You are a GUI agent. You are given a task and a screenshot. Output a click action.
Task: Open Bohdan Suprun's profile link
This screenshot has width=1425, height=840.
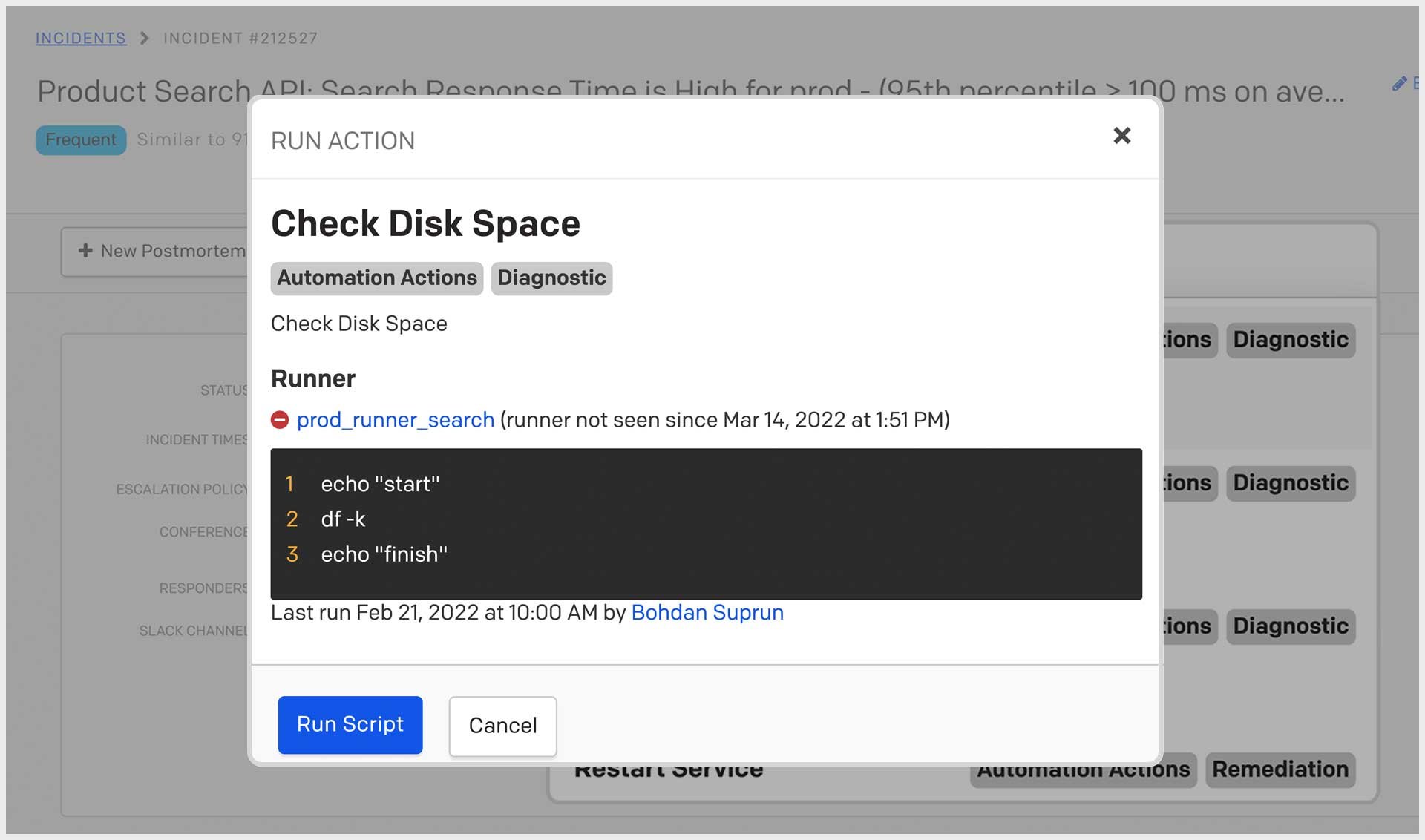point(707,612)
